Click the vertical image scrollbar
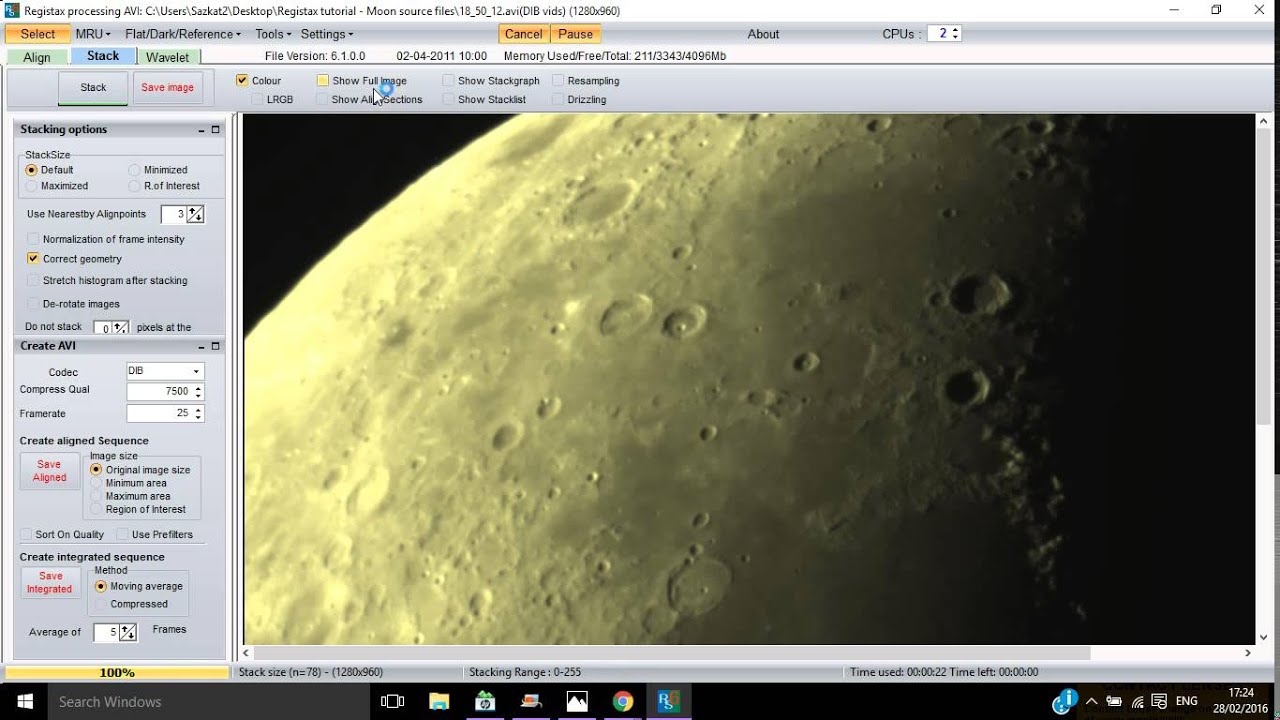Screen dimensions: 1280x720 click(x=1264, y=275)
